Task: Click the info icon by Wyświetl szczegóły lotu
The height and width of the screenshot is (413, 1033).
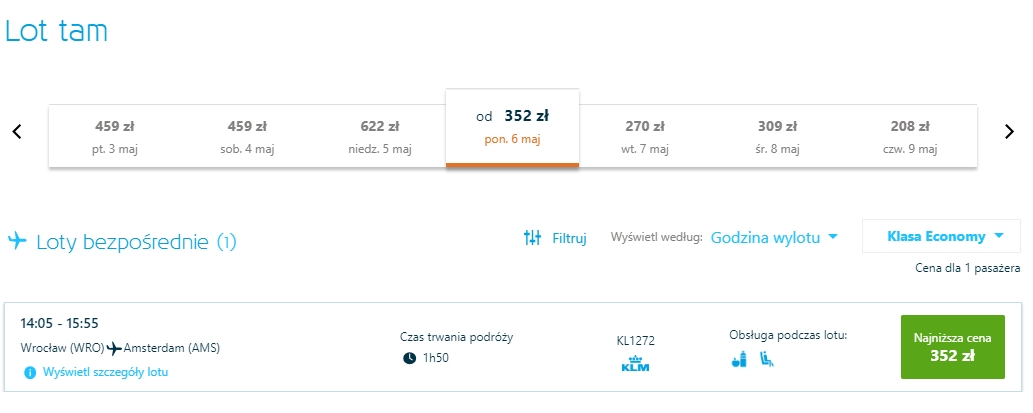Action: (x=30, y=372)
